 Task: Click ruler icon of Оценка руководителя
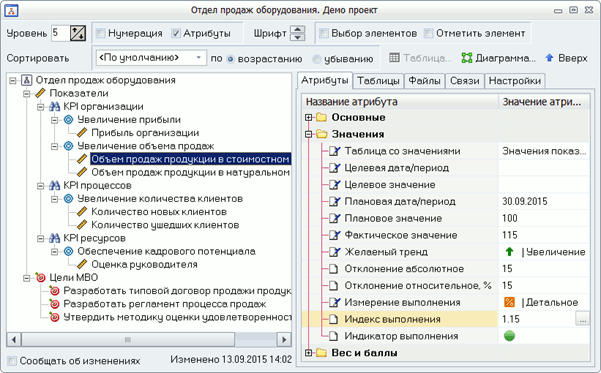coord(82,265)
